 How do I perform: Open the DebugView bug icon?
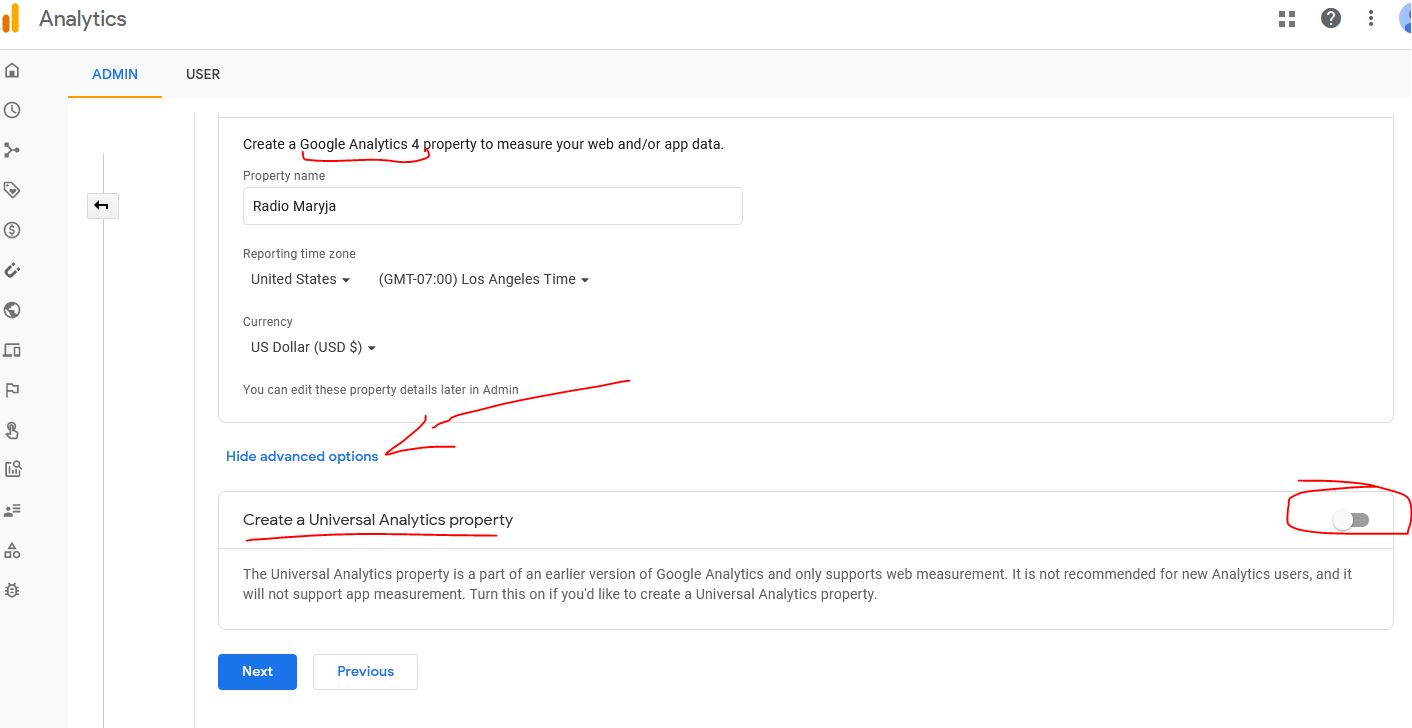(x=12, y=590)
